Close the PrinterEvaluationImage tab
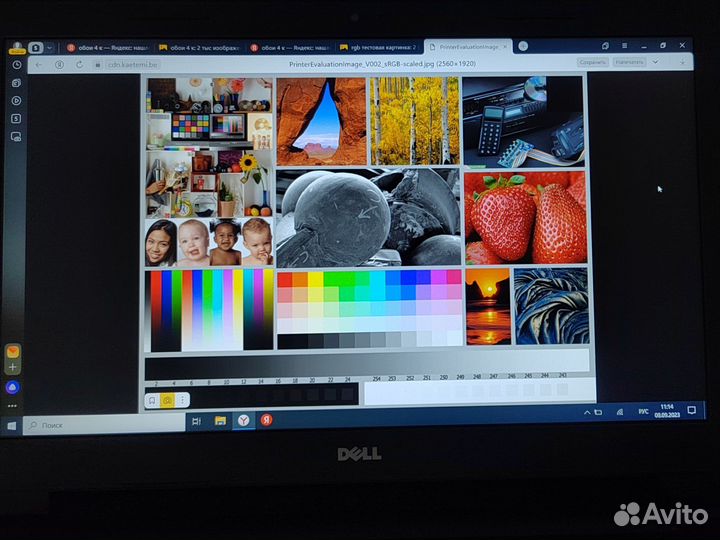Screen dimensions: 720x540 point(505,46)
